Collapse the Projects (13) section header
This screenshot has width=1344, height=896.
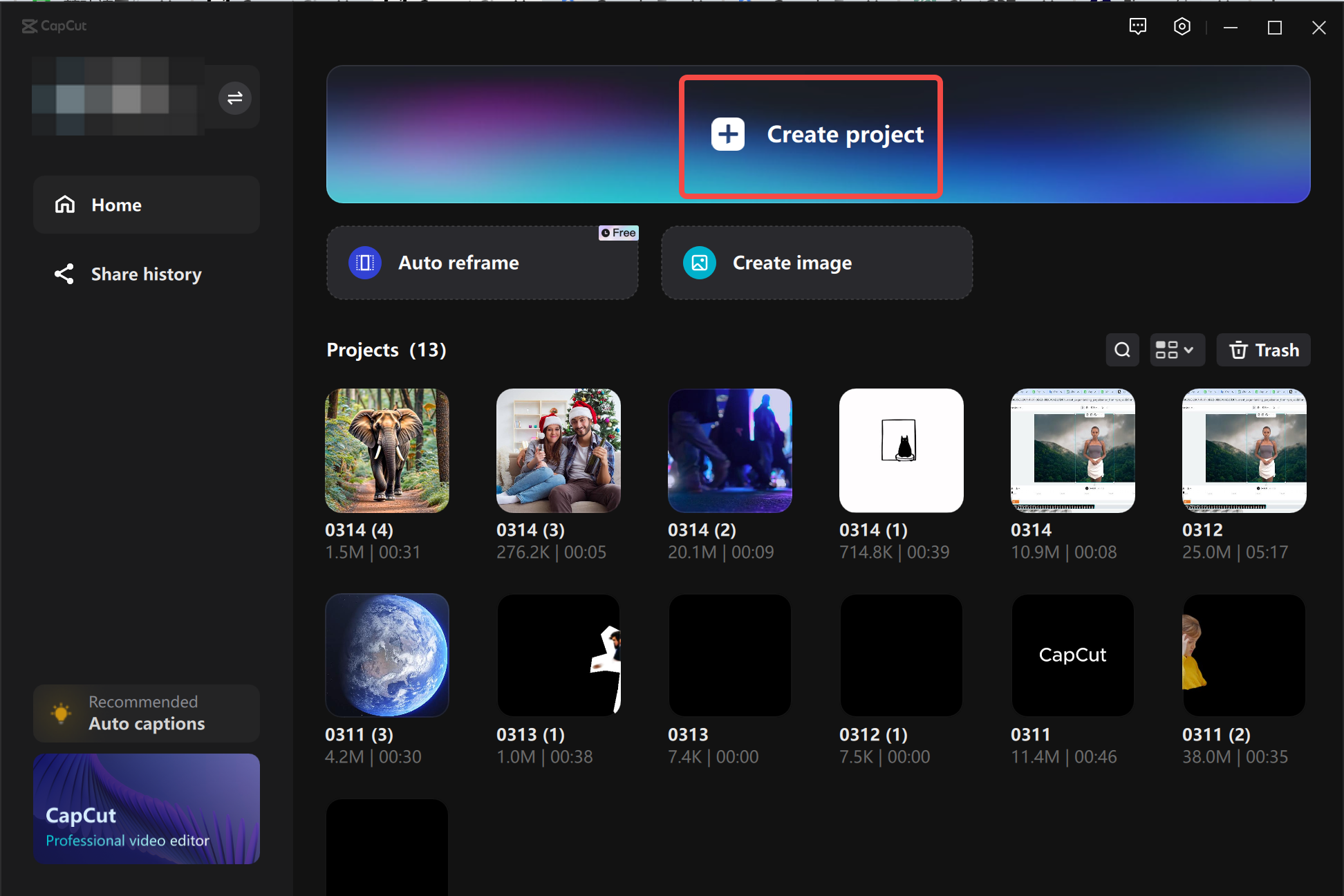pyautogui.click(x=386, y=350)
